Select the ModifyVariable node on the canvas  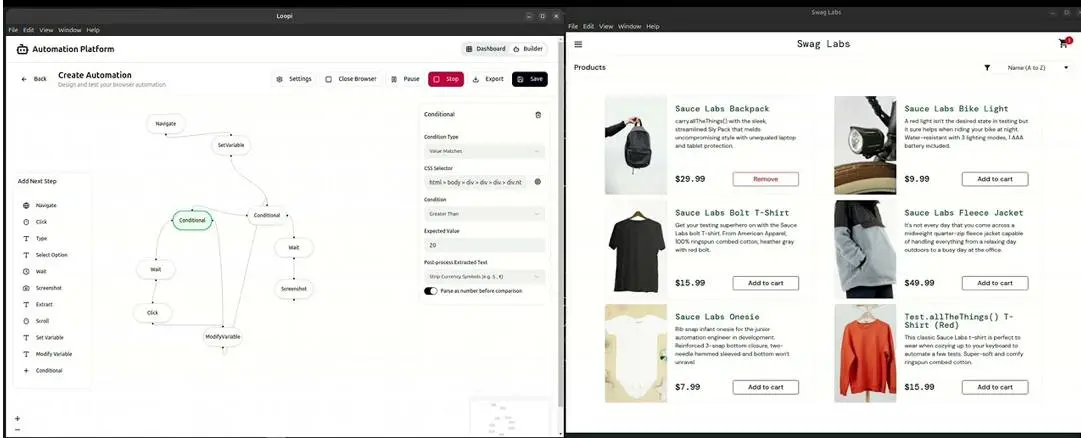pyautogui.click(x=223, y=337)
